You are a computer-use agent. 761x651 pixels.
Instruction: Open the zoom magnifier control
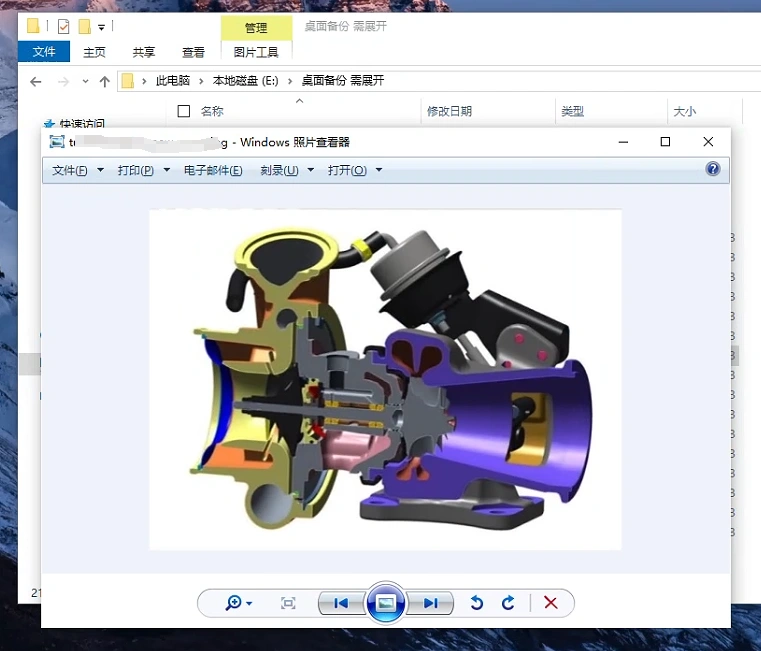(x=237, y=603)
